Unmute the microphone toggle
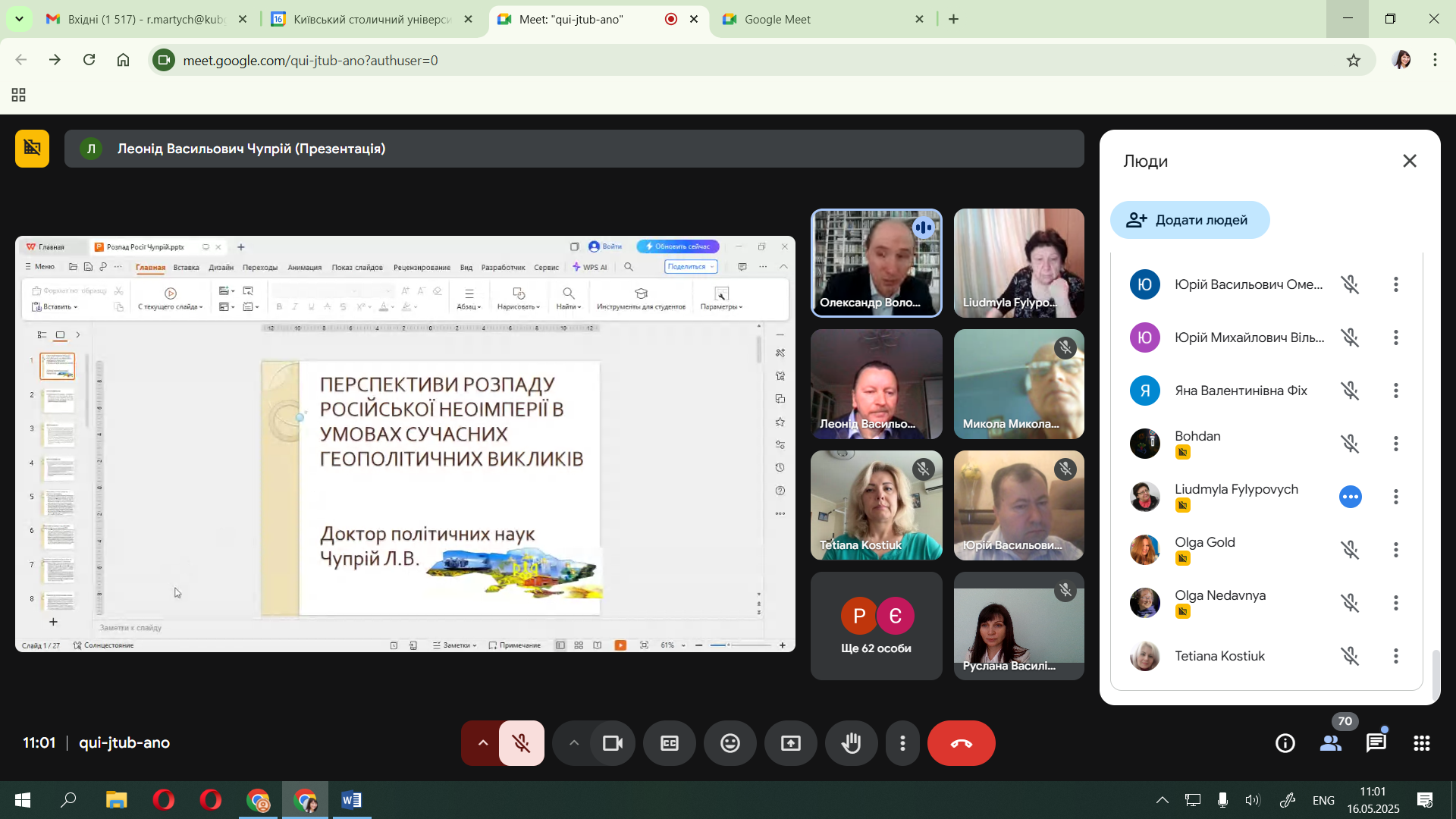Viewport: 1456px width, 819px height. click(x=522, y=743)
